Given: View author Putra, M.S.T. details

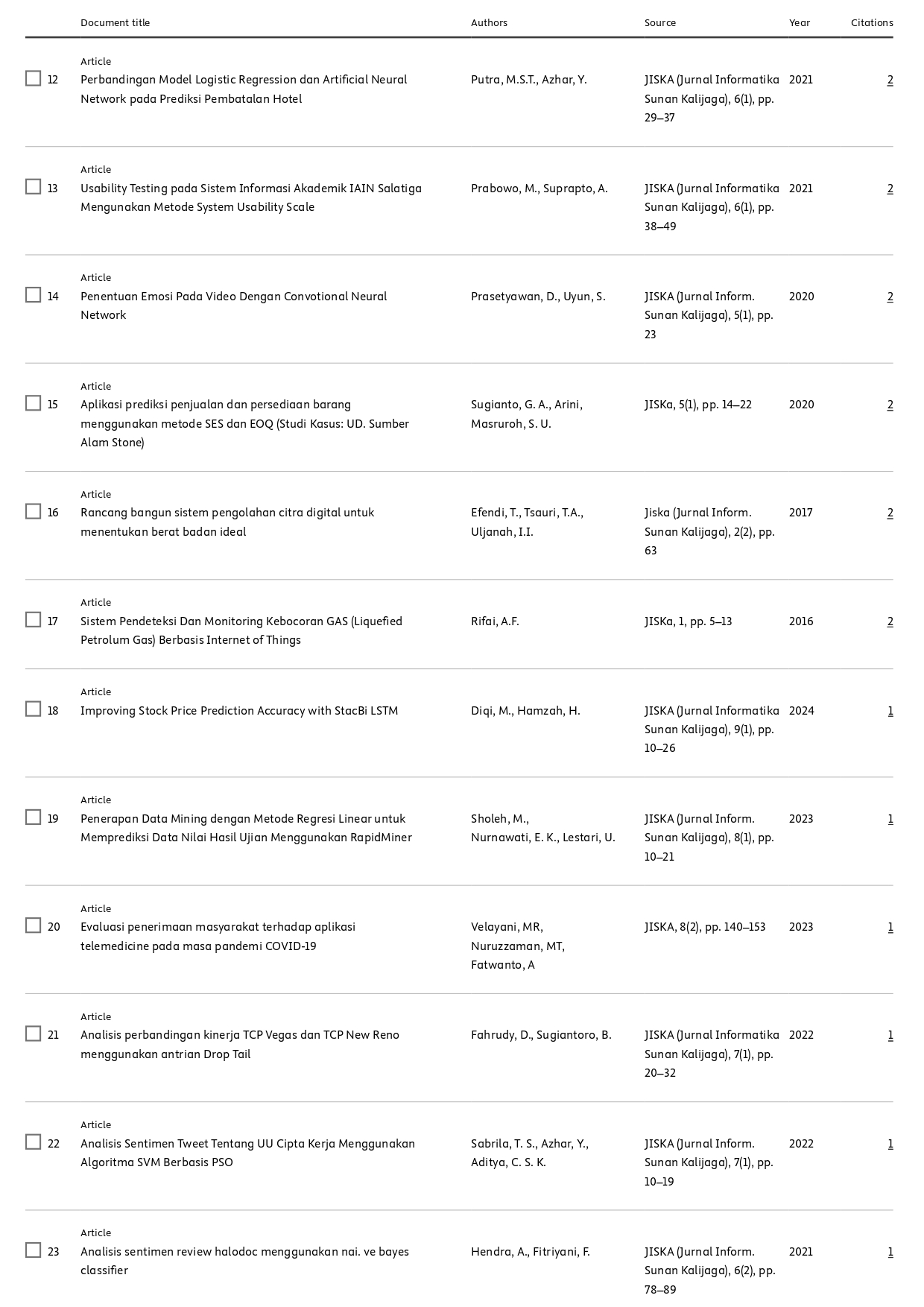Looking at the screenshot, I should [x=503, y=80].
